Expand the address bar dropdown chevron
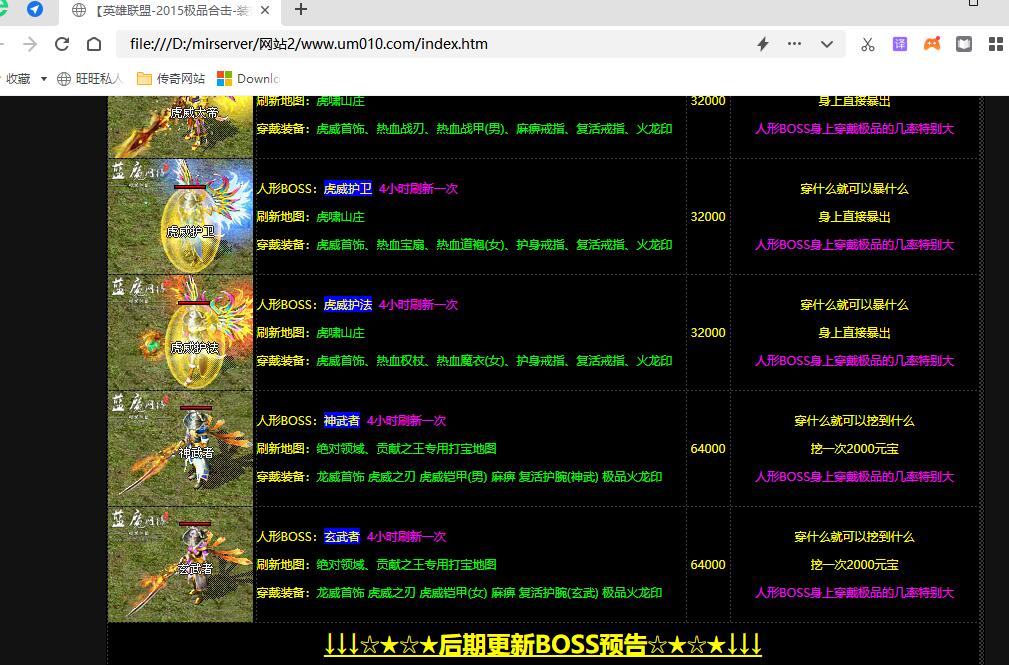The width and height of the screenshot is (1009, 665). (827, 44)
